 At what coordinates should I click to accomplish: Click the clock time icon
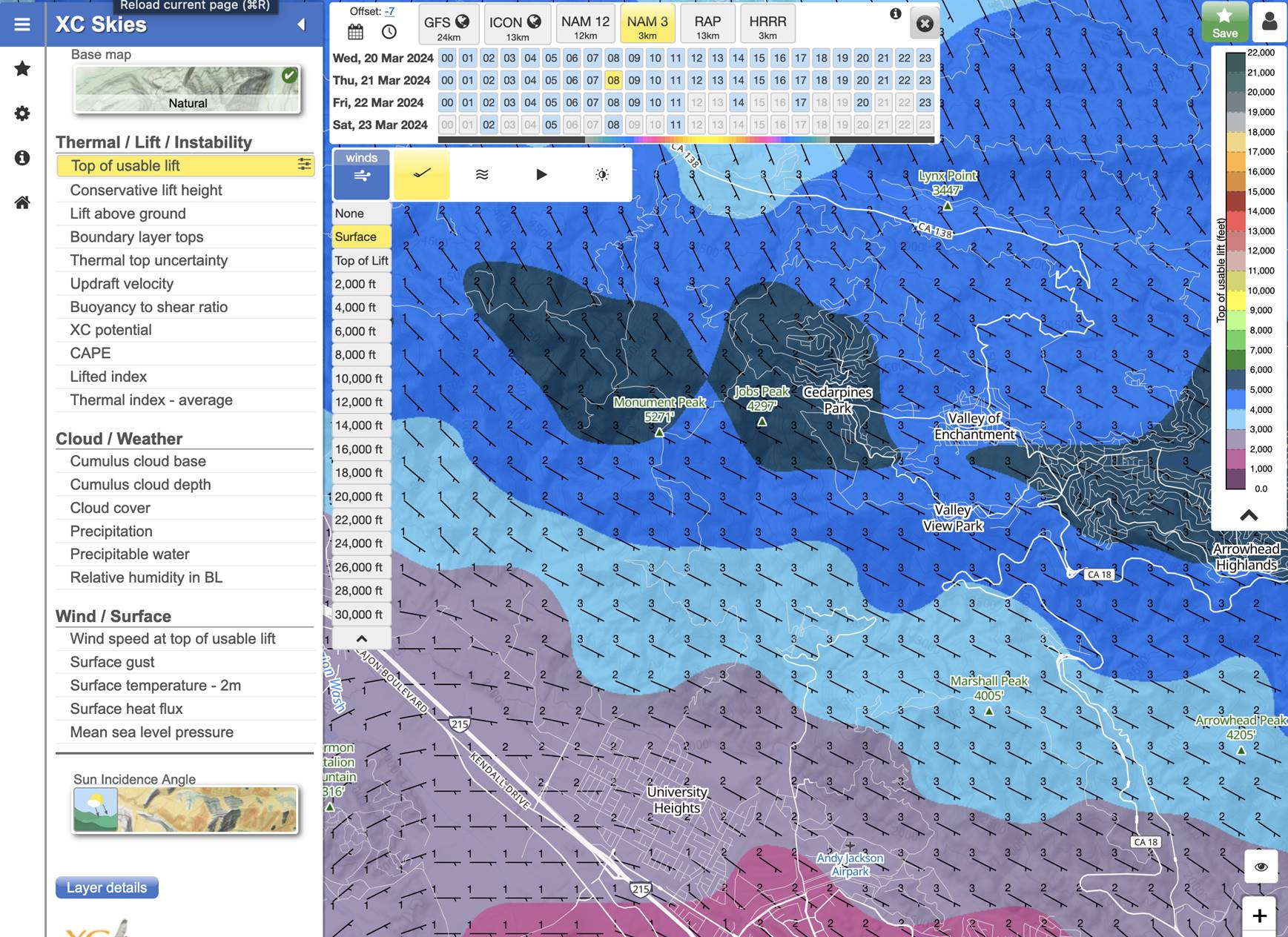(x=389, y=32)
